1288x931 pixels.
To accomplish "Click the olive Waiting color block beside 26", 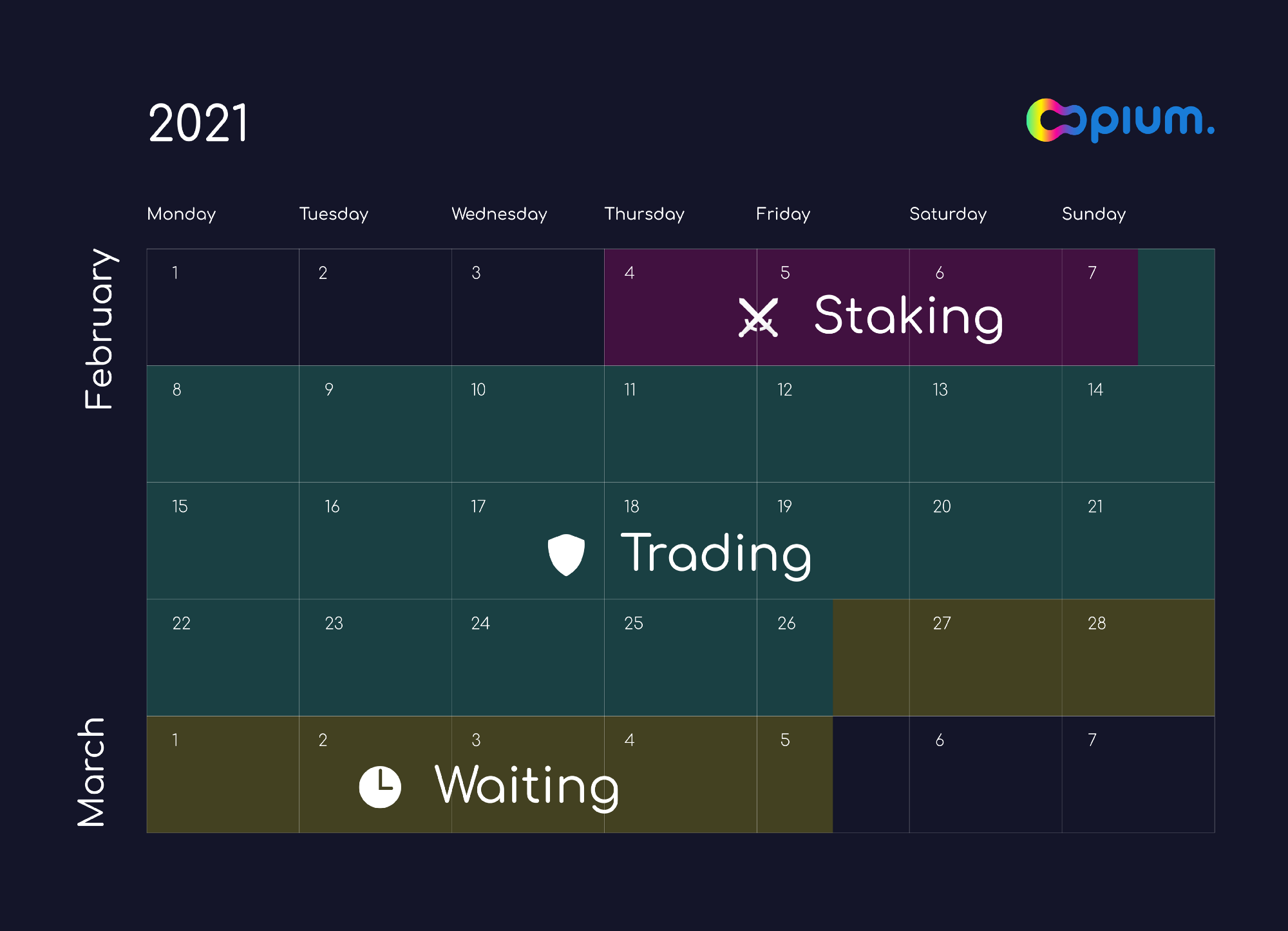I will click(x=871, y=657).
